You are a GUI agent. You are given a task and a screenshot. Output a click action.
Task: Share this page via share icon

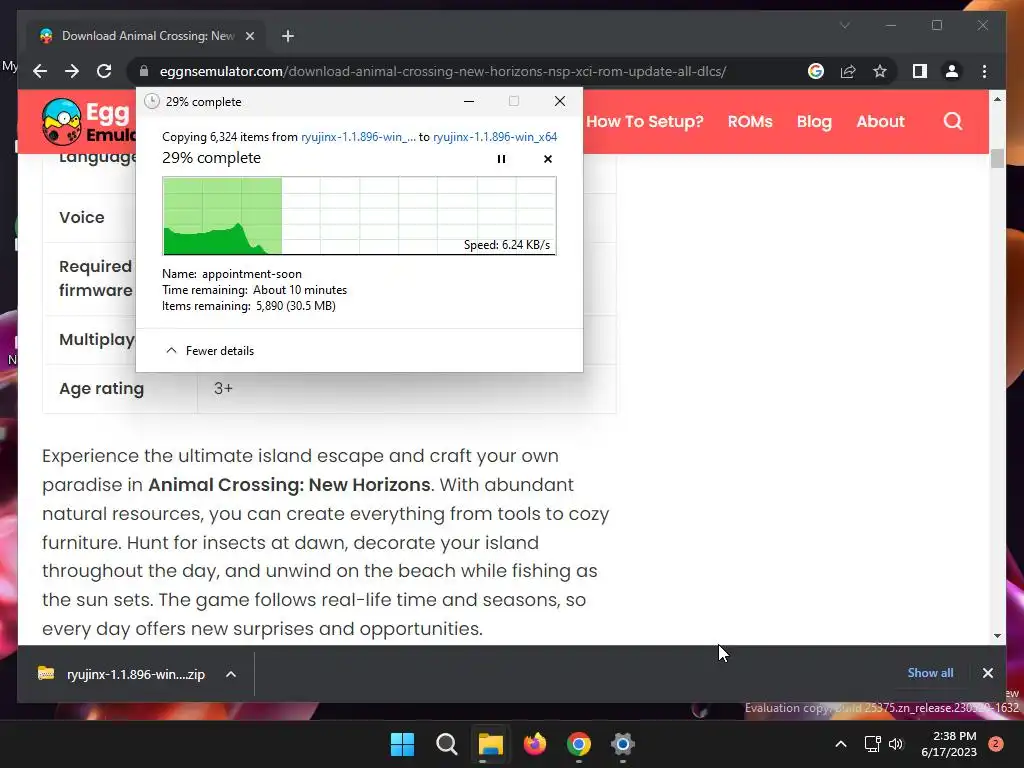coord(848,71)
